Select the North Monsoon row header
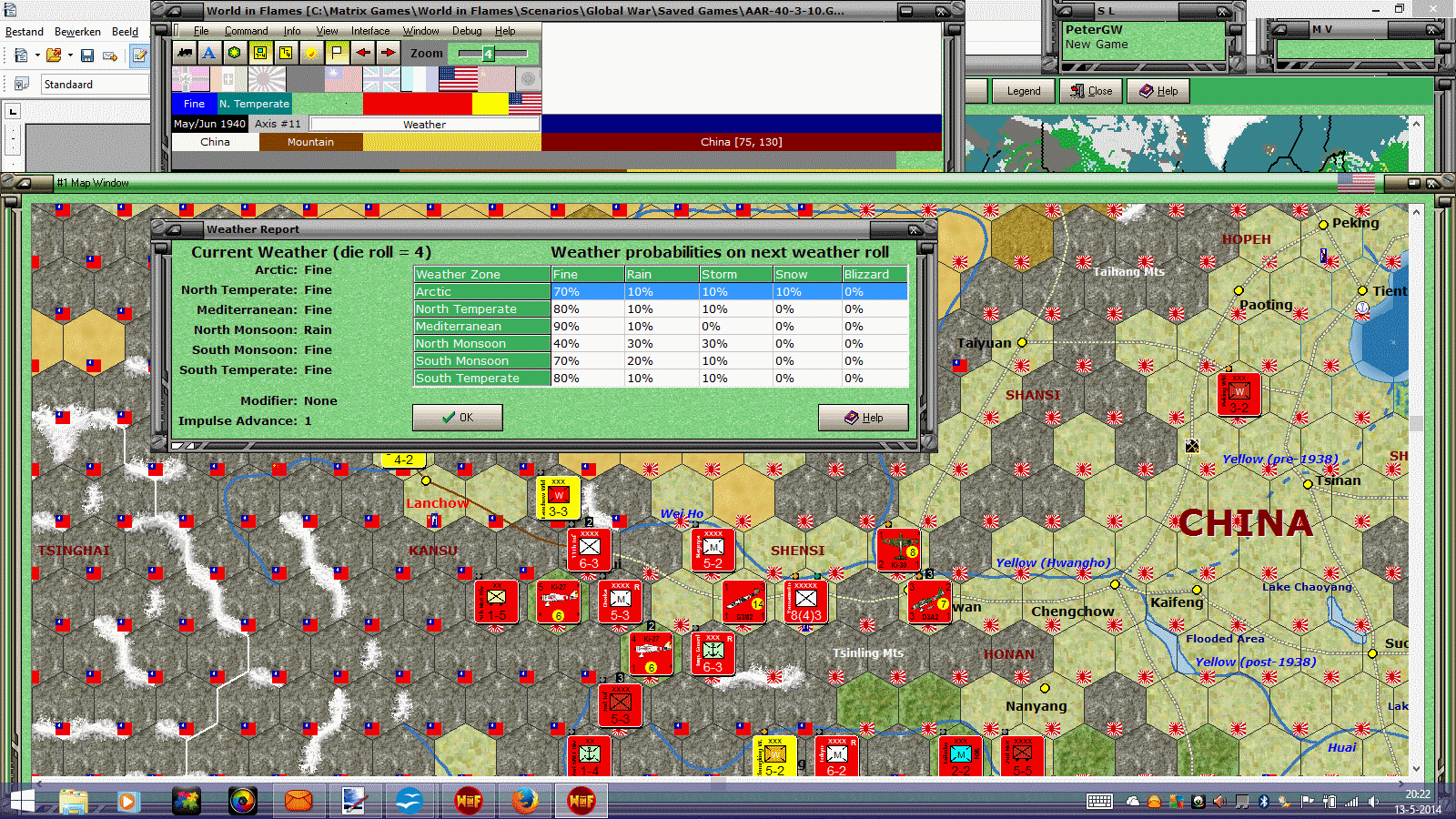Viewport: 1456px width, 819px height. tap(482, 344)
